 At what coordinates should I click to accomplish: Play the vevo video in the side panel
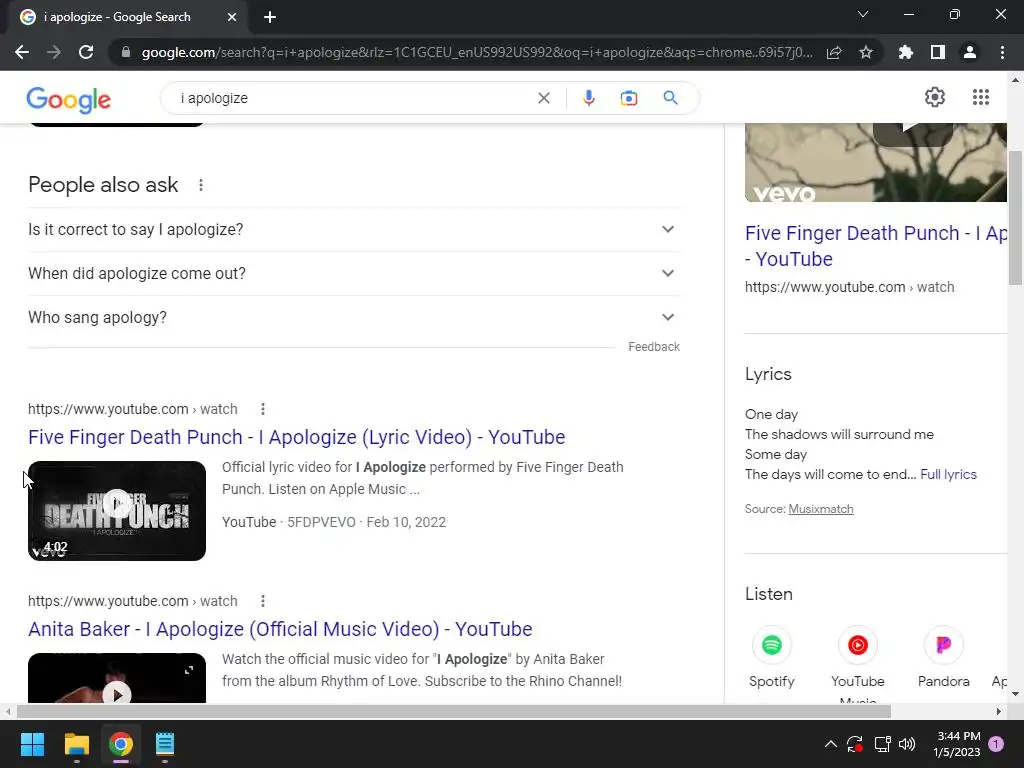(x=876, y=163)
